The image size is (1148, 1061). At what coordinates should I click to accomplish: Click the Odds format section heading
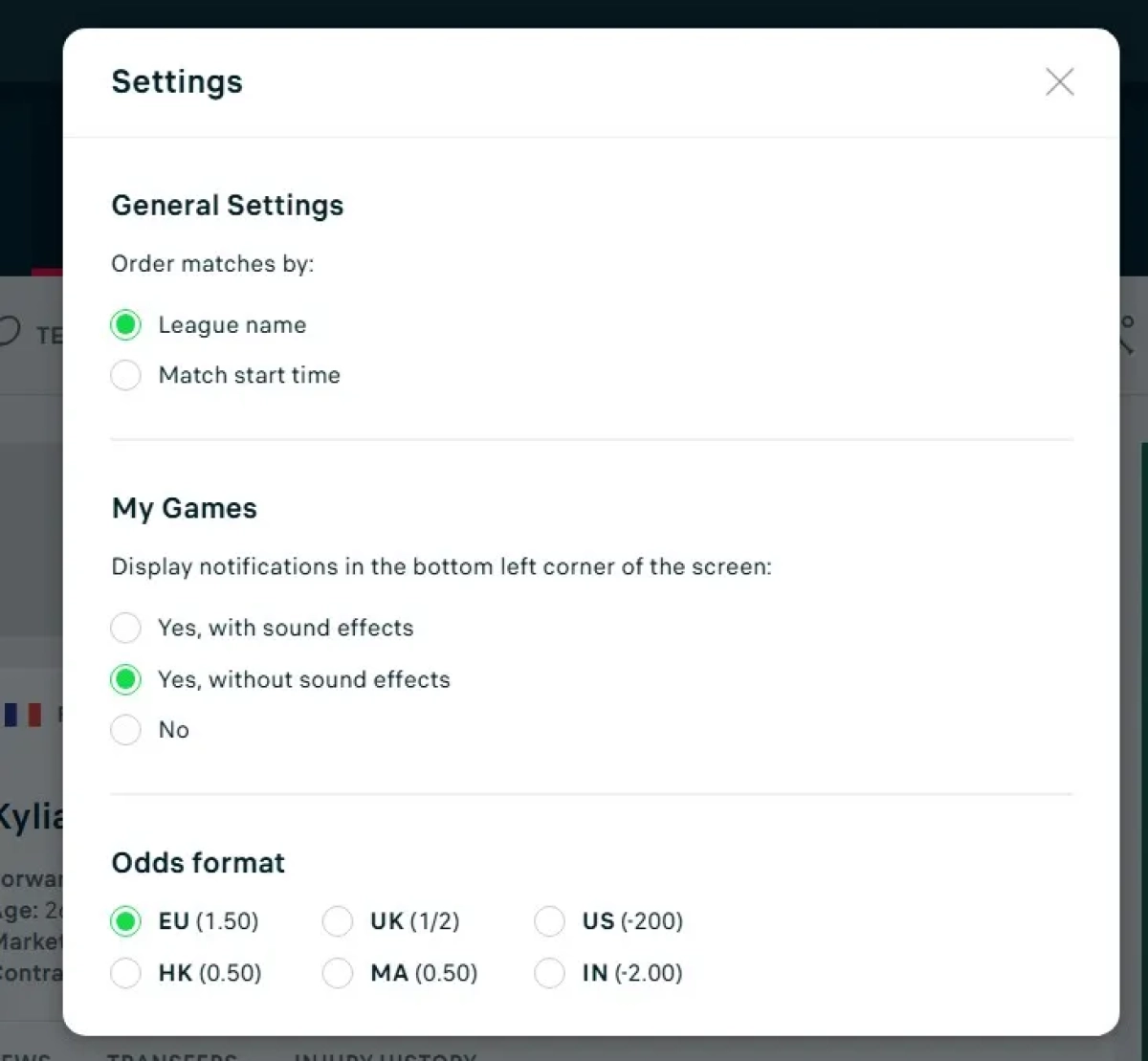198,863
